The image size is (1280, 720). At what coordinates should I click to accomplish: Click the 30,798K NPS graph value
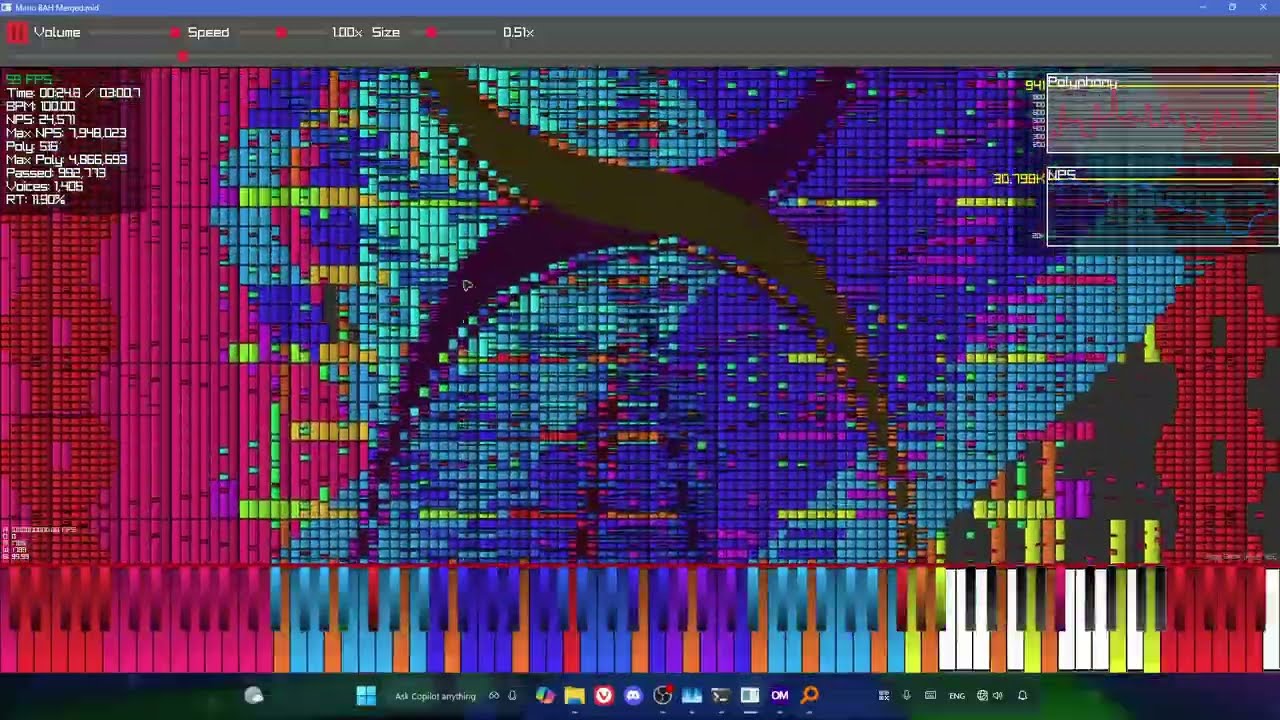coord(1018,179)
